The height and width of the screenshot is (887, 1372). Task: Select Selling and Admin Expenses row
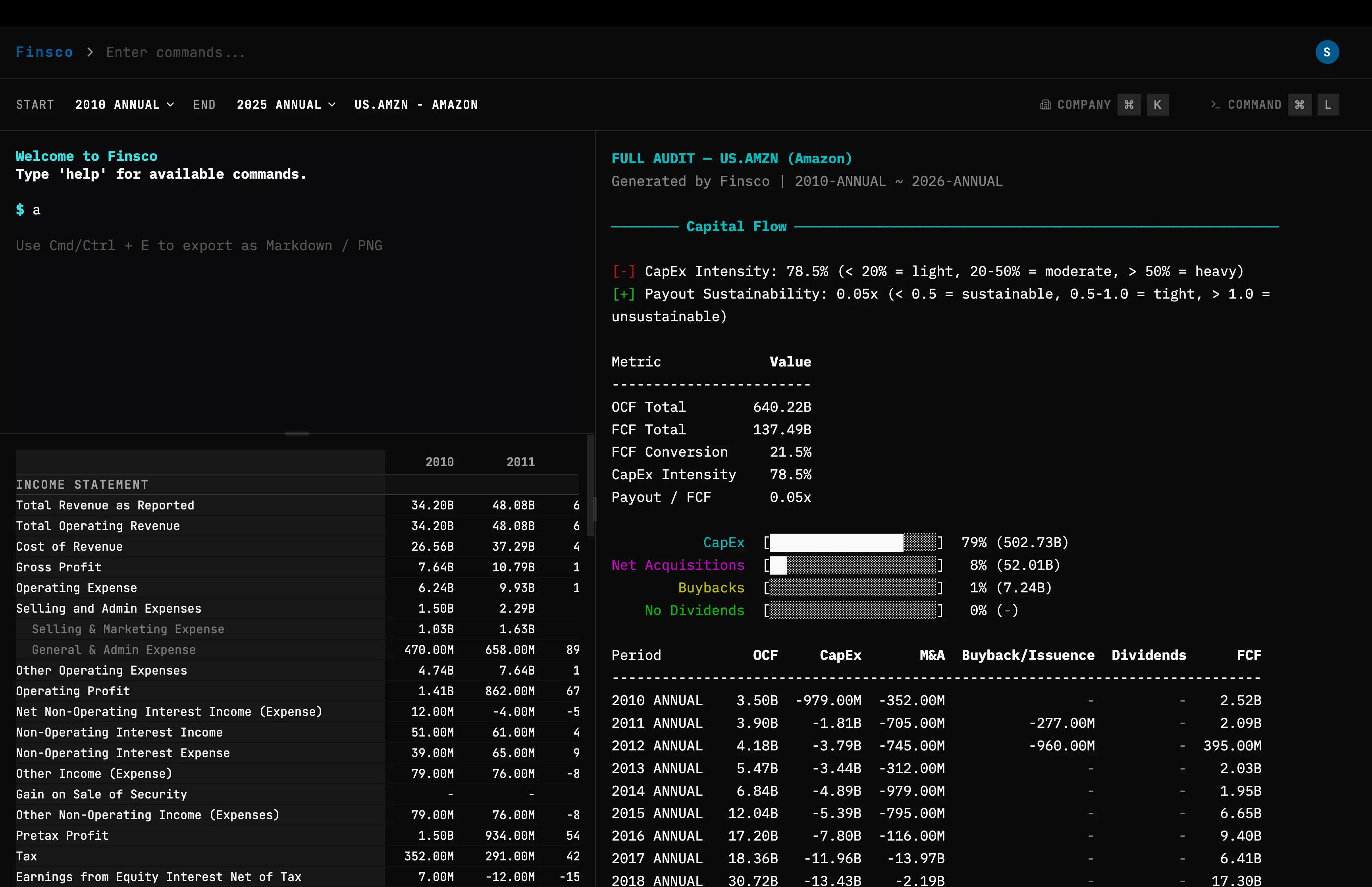297,609
